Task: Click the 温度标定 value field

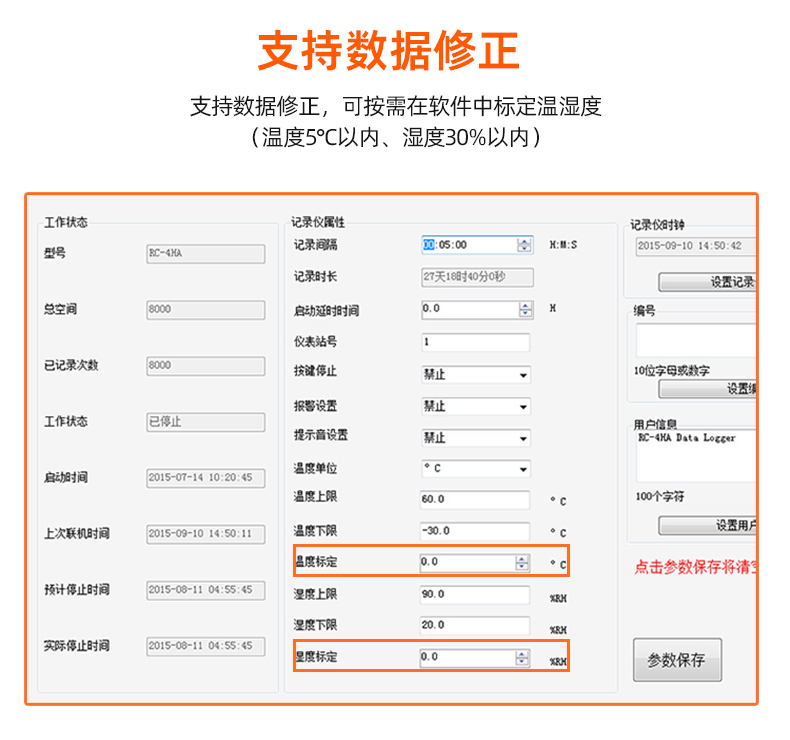Action: (x=466, y=563)
